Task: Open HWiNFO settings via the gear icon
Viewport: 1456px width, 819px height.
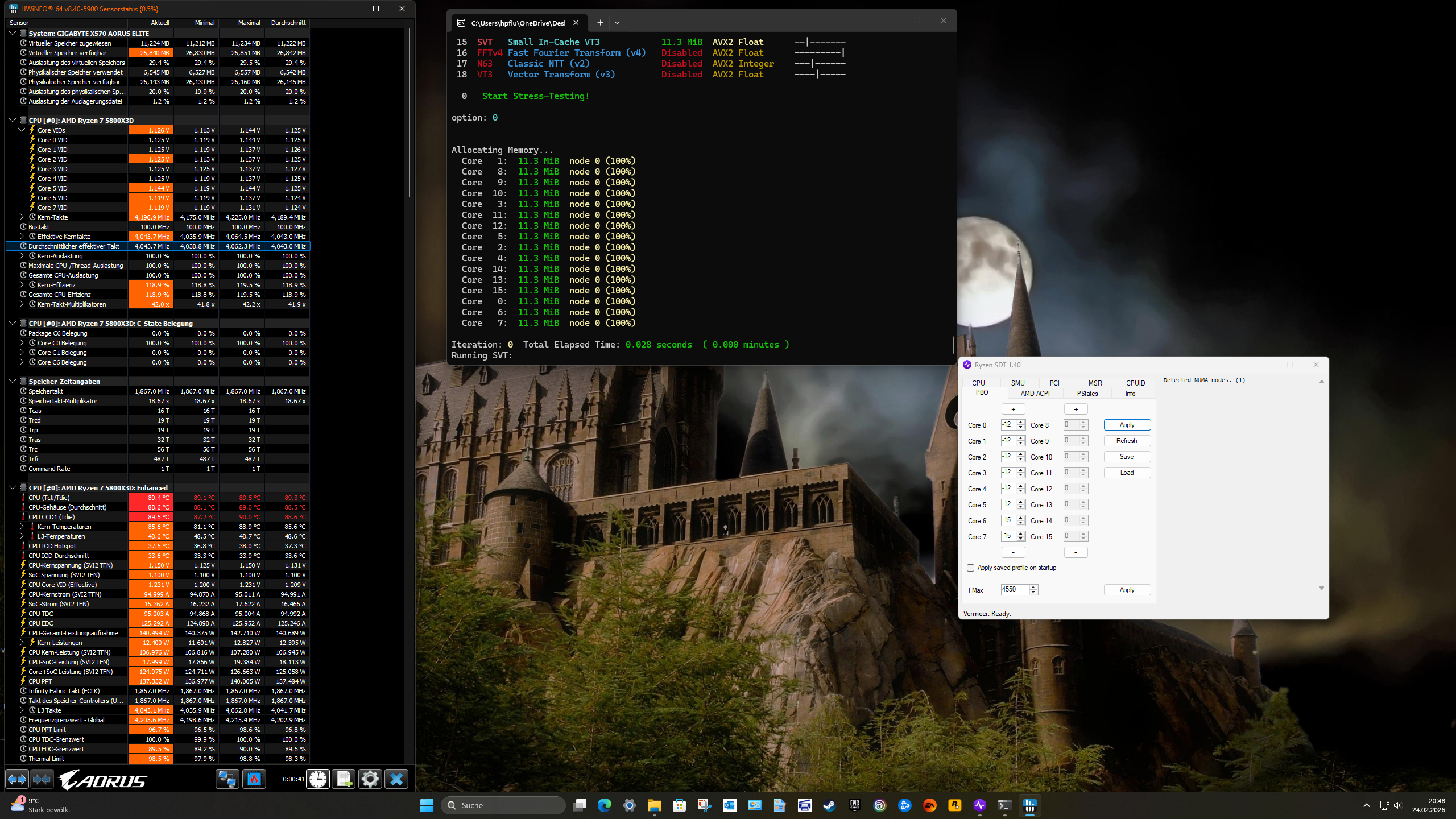Action: (x=370, y=779)
